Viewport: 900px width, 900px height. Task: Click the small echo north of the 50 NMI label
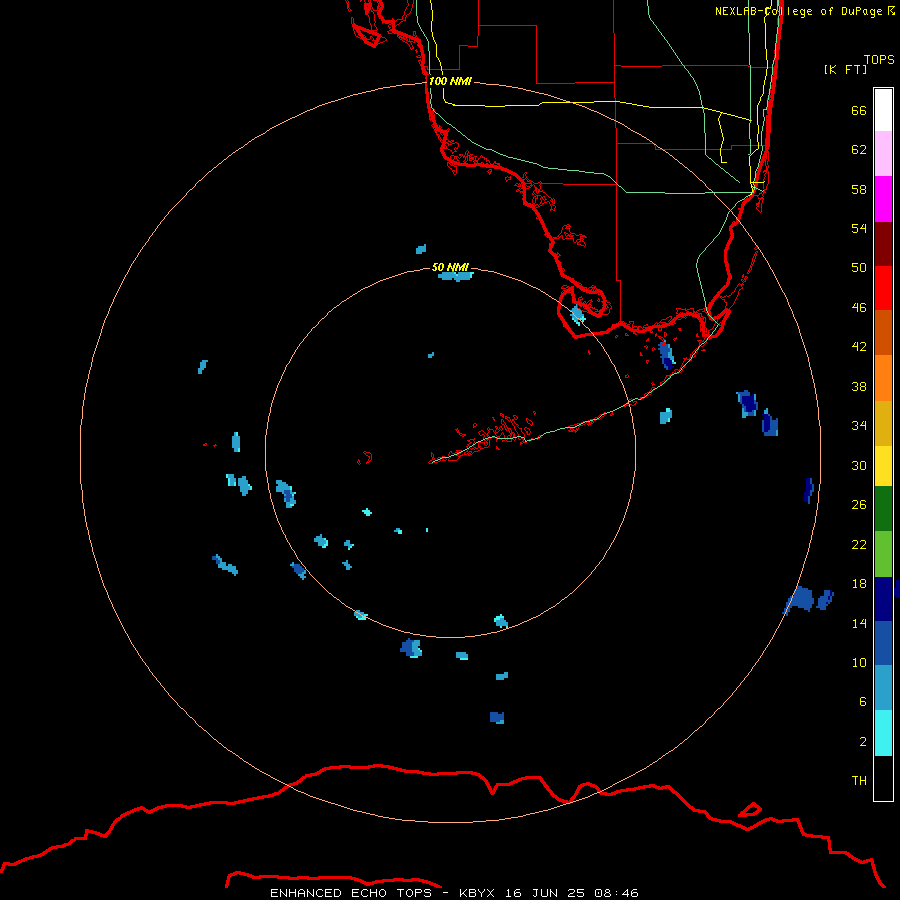click(421, 249)
